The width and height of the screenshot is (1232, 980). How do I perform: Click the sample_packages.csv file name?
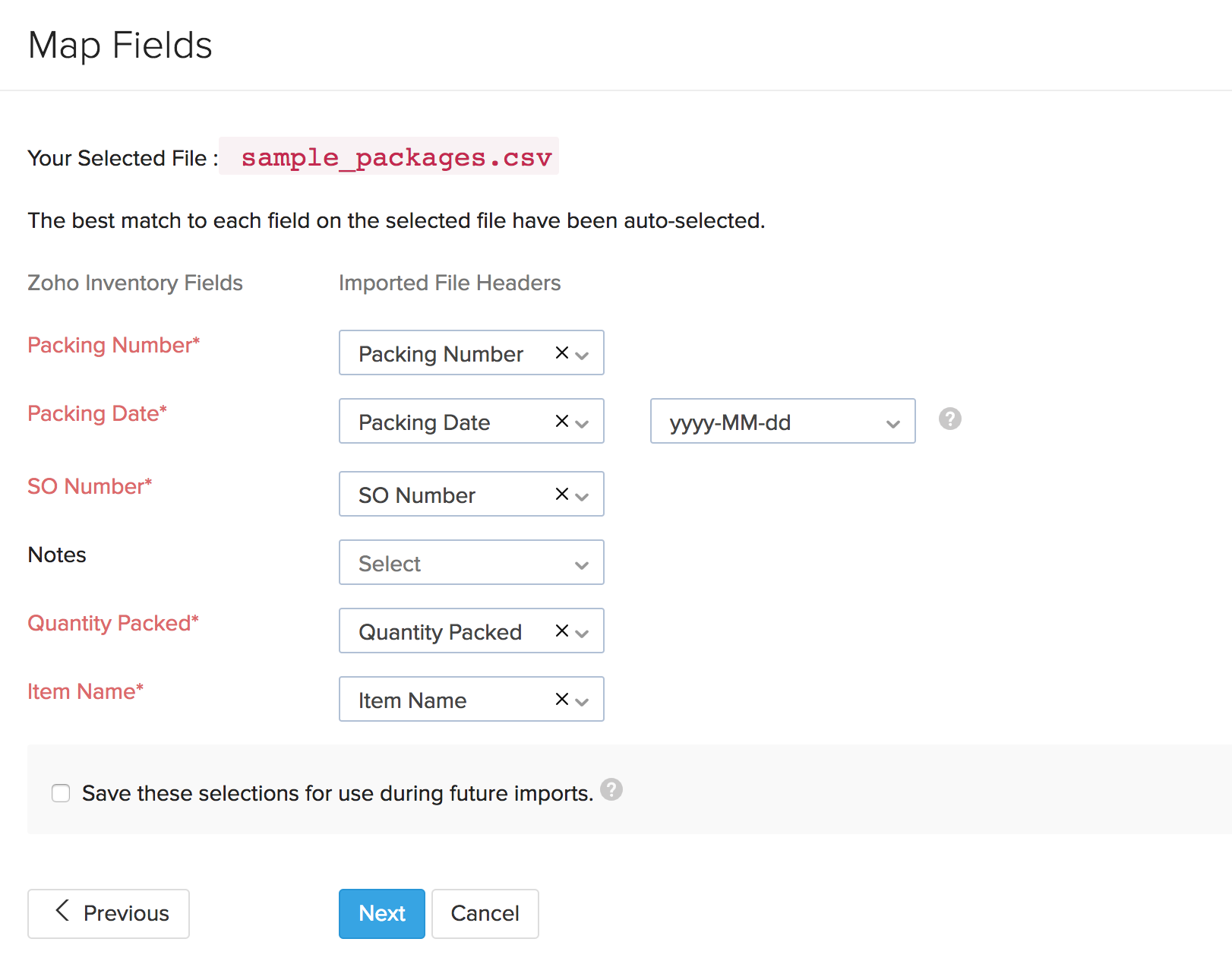(x=396, y=157)
